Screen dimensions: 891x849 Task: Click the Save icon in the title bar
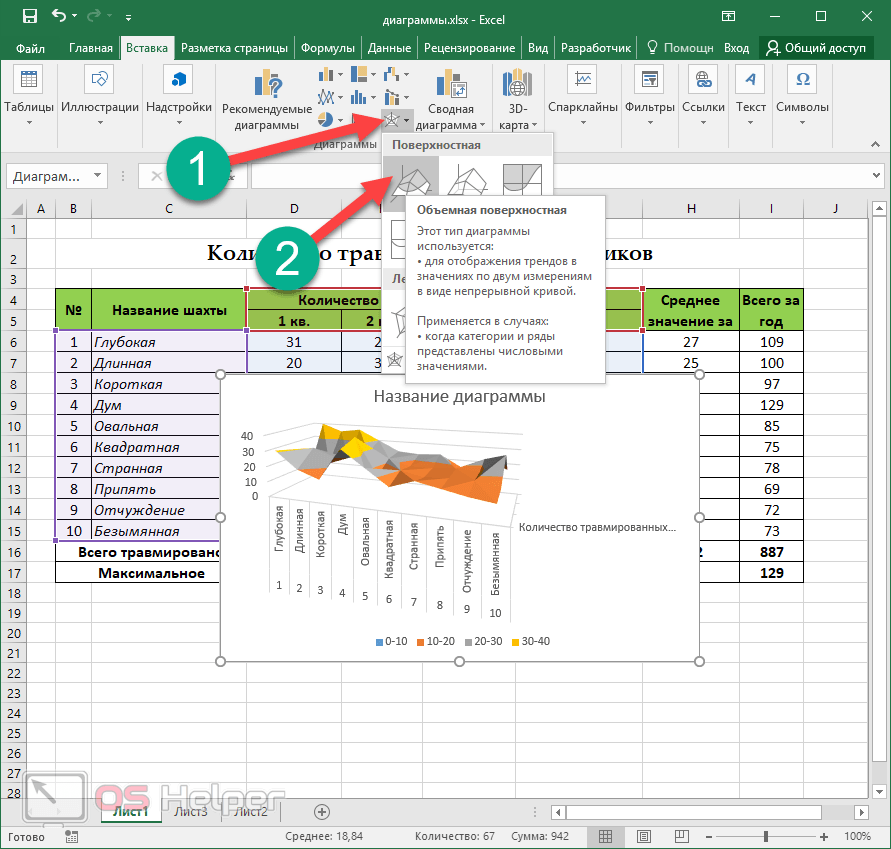click(29, 16)
